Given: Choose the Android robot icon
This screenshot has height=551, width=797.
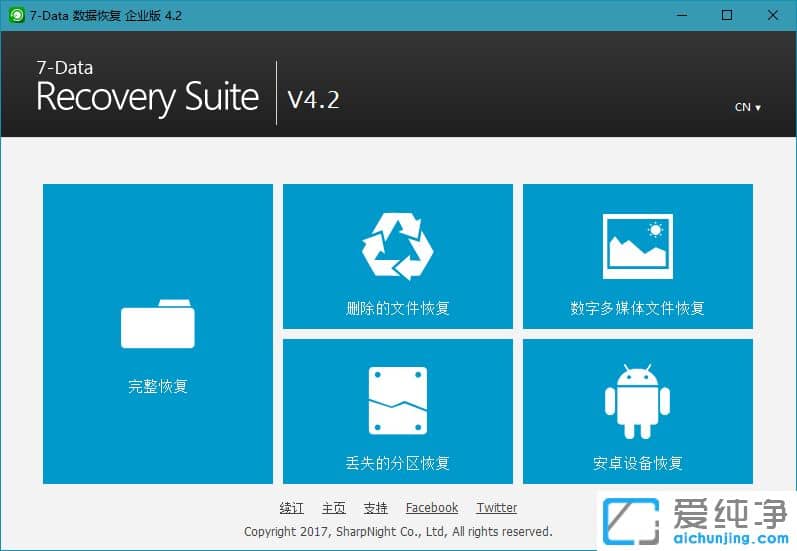Looking at the screenshot, I should (637, 400).
